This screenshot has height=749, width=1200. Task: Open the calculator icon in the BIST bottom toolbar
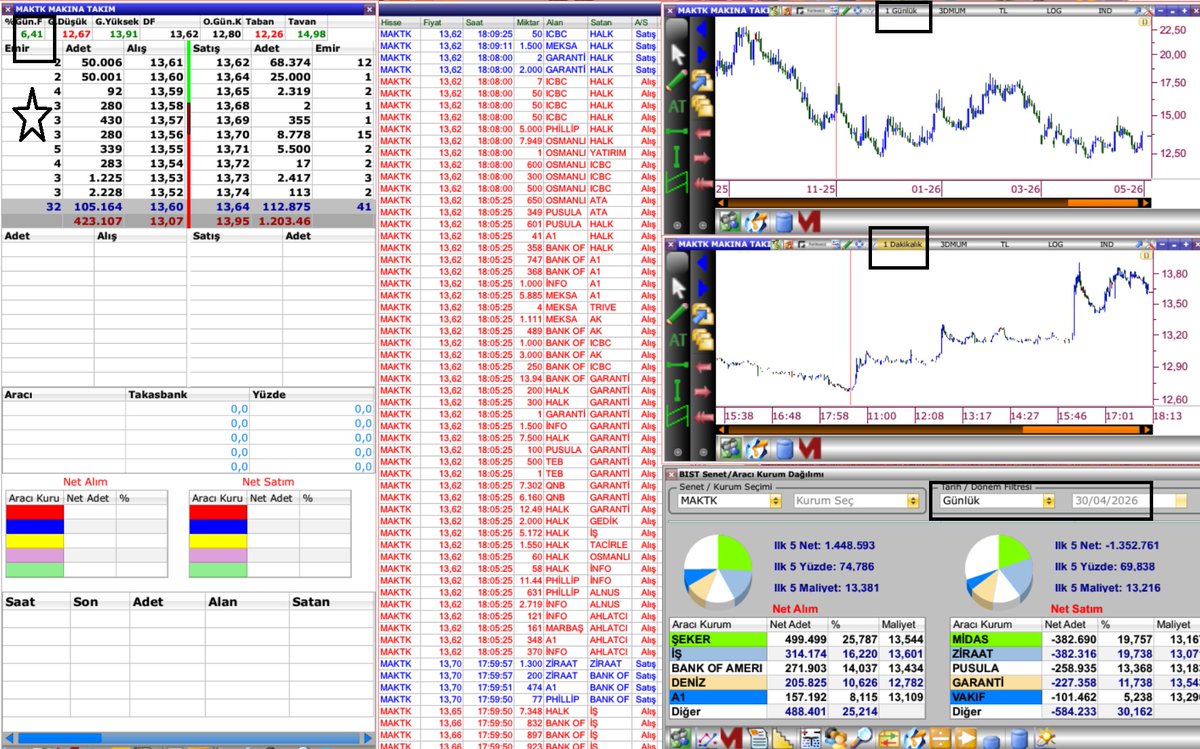coord(811,738)
